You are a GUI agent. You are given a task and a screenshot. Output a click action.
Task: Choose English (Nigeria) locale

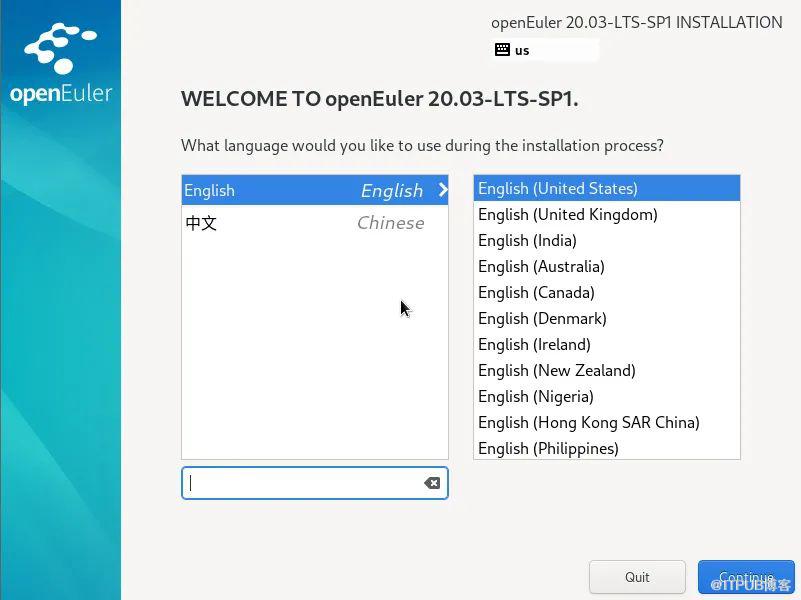tap(607, 397)
